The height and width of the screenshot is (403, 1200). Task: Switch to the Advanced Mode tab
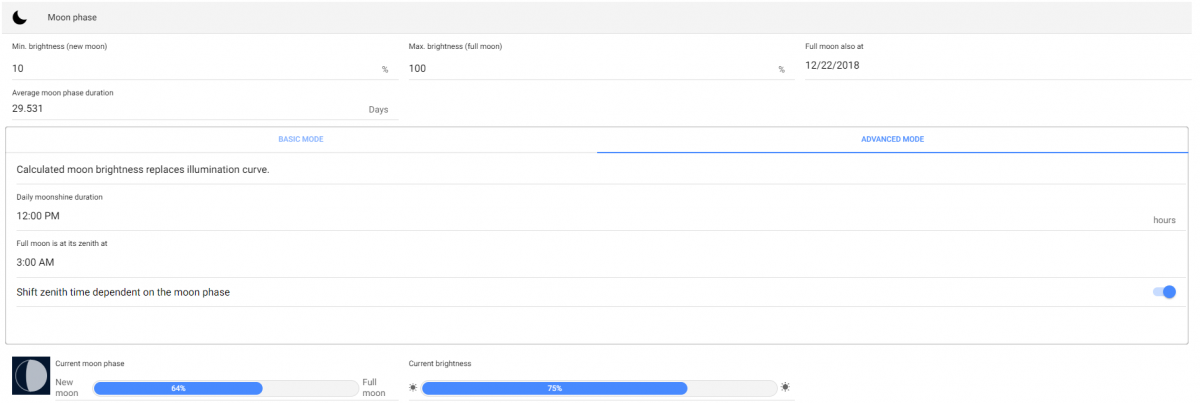point(892,140)
